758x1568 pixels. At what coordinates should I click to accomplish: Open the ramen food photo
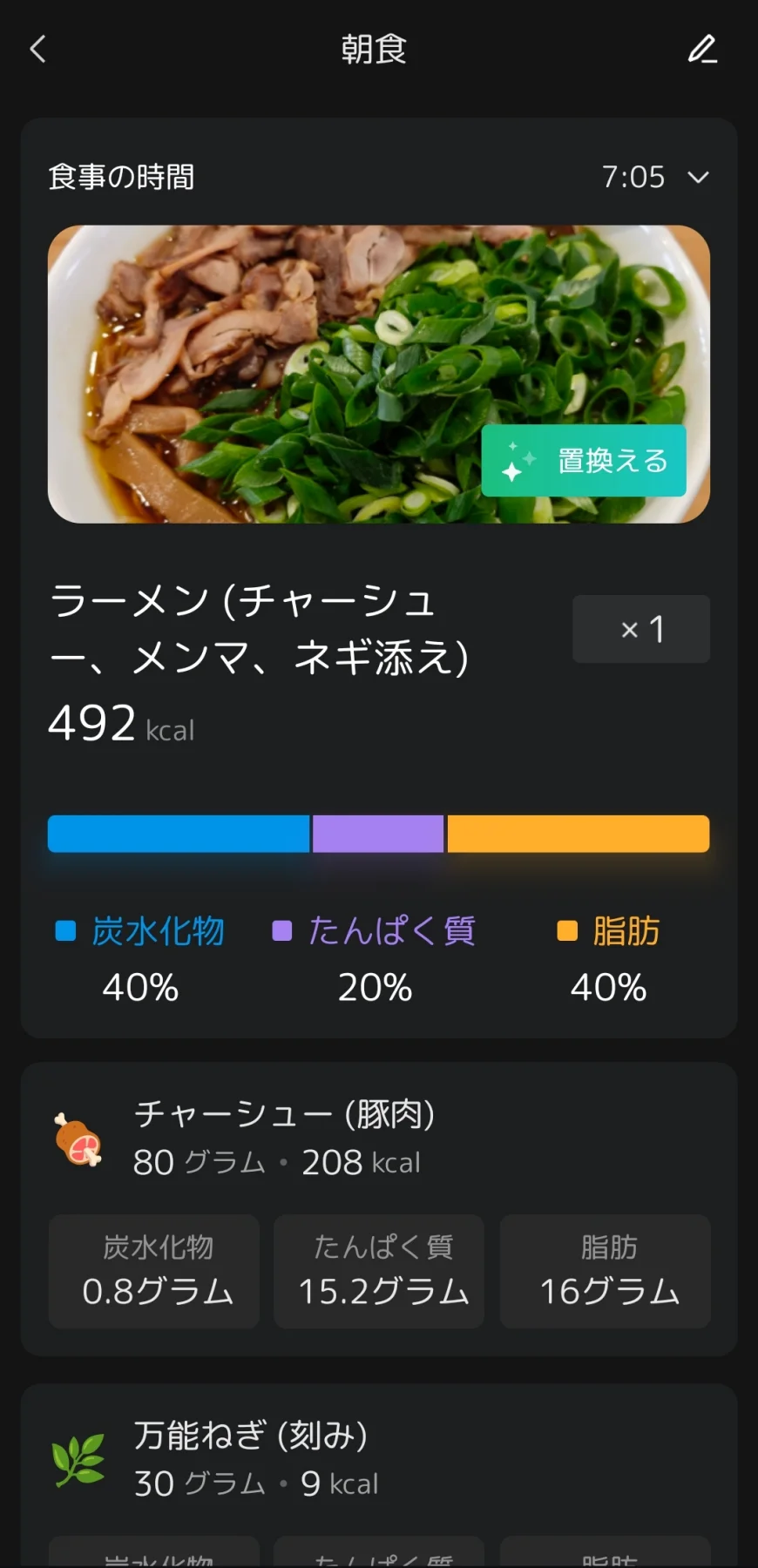tap(261, 375)
